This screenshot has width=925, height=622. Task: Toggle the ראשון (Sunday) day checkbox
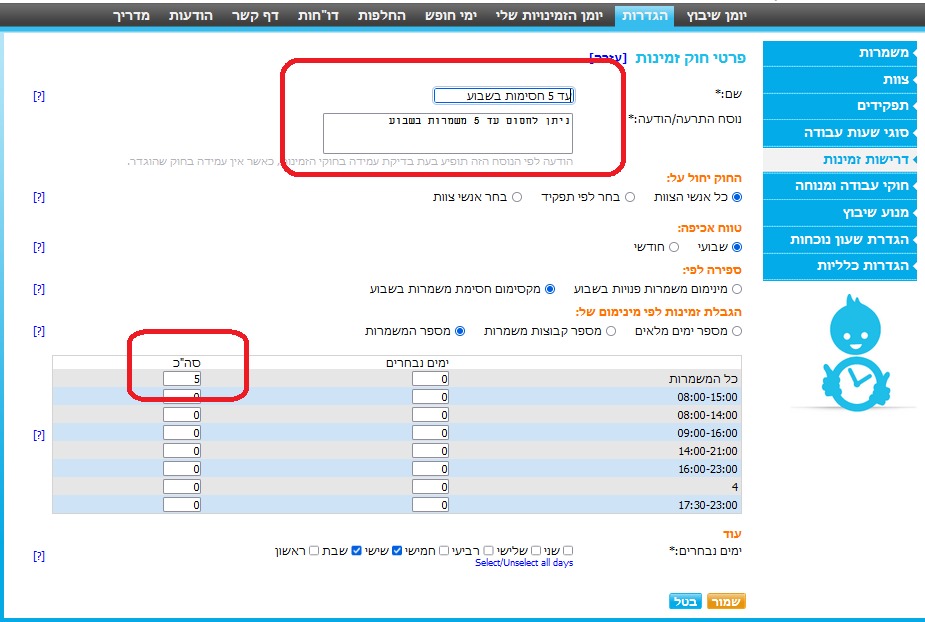[315, 550]
